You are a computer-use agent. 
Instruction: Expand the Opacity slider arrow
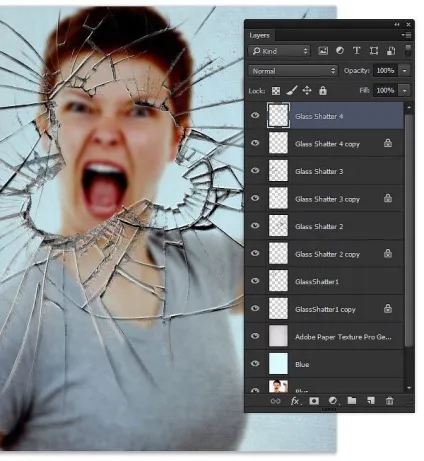(x=405, y=71)
